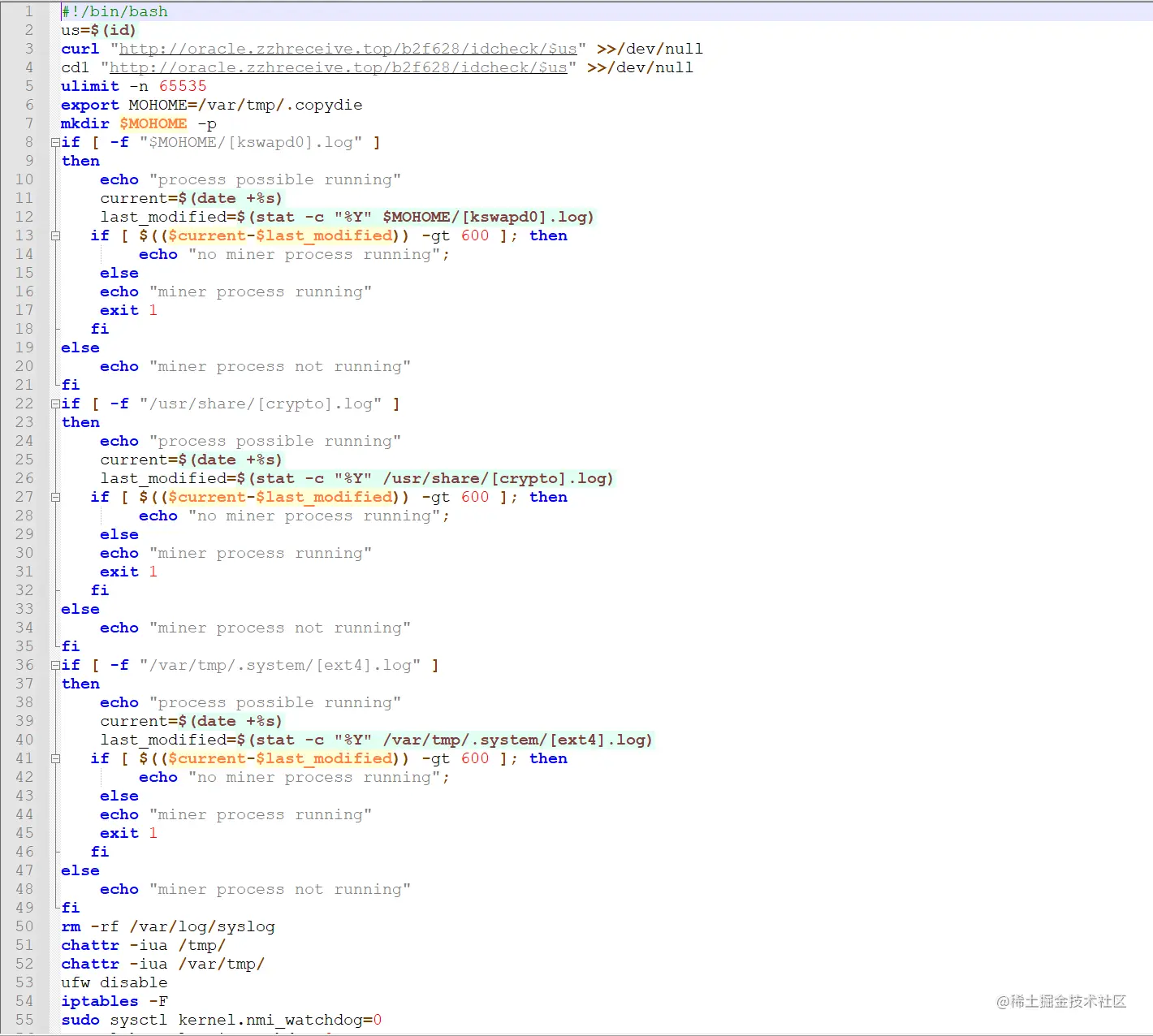Click the current=$(date +%s) on line 39

[192, 721]
